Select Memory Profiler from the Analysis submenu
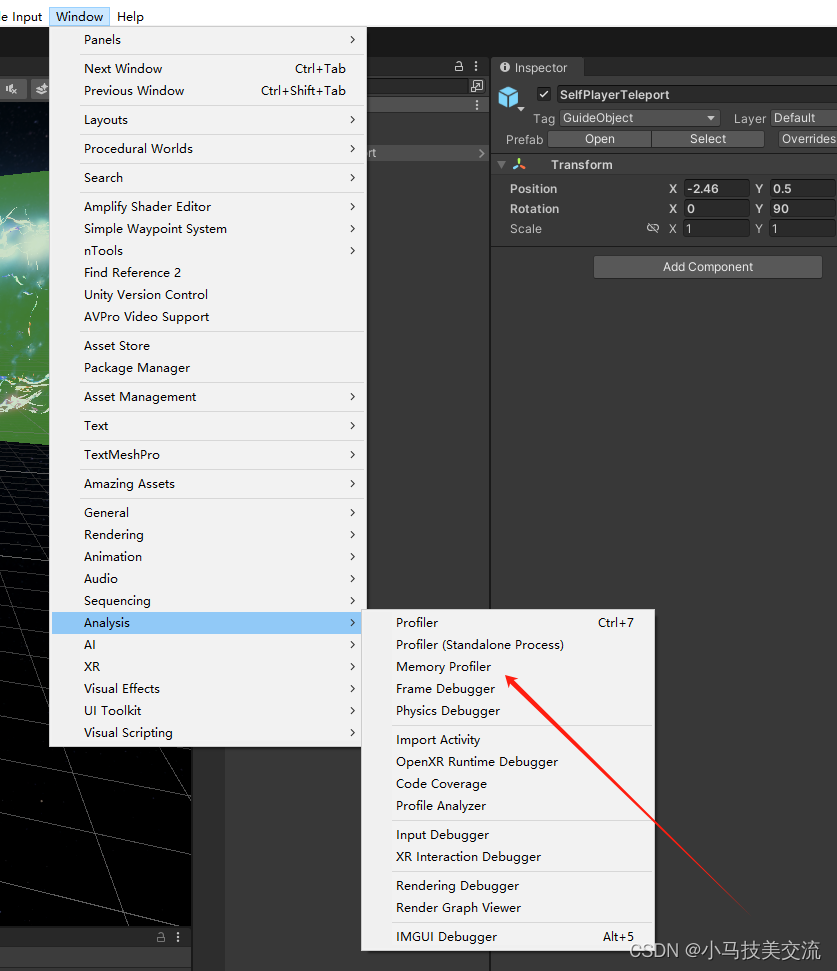837x971 pixels. tap(443, 666)
